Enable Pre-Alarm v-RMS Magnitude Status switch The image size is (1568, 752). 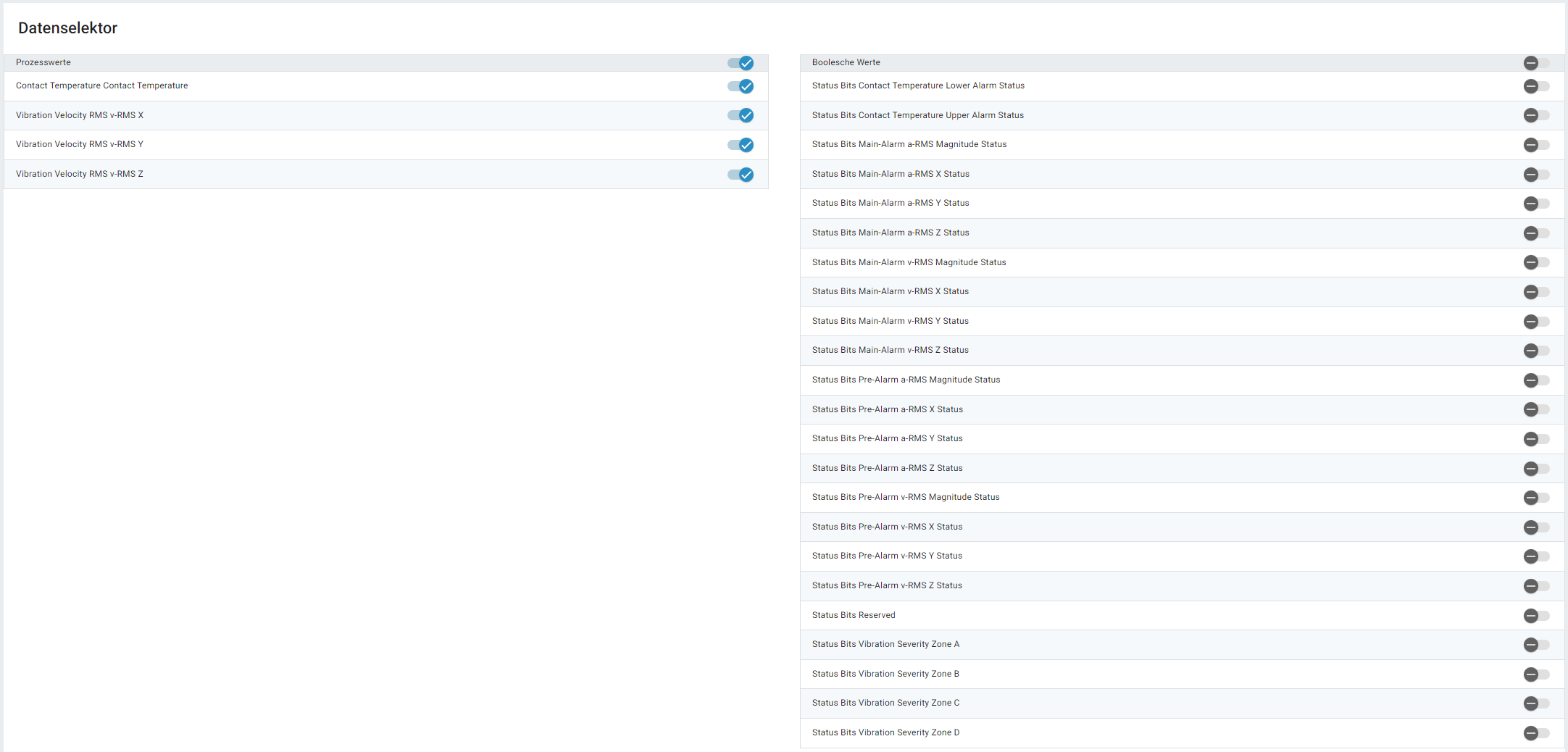pos(1536,498)
